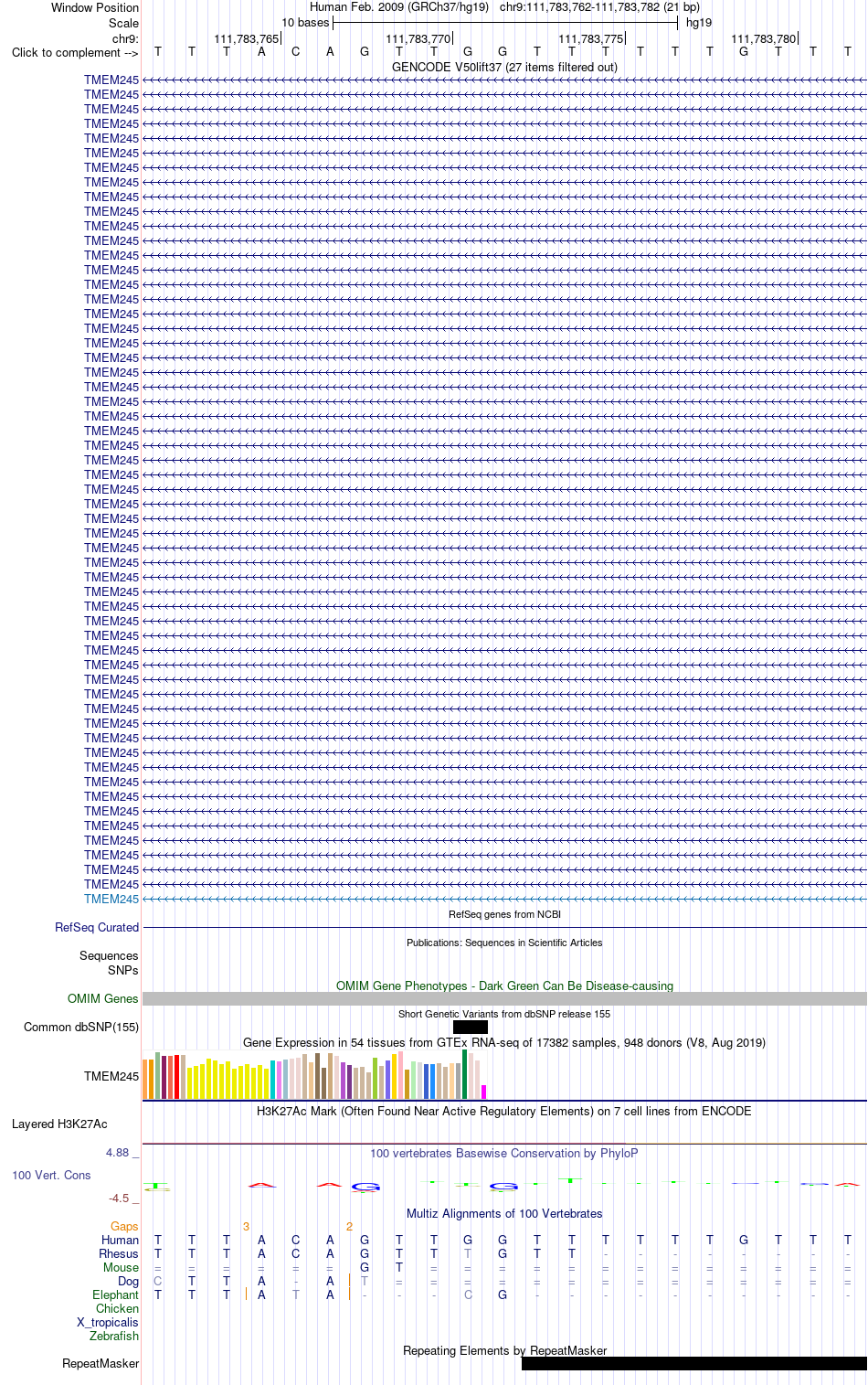
Task: Open the '100 Vert. Cons' track label
Action: [51, 1175]
